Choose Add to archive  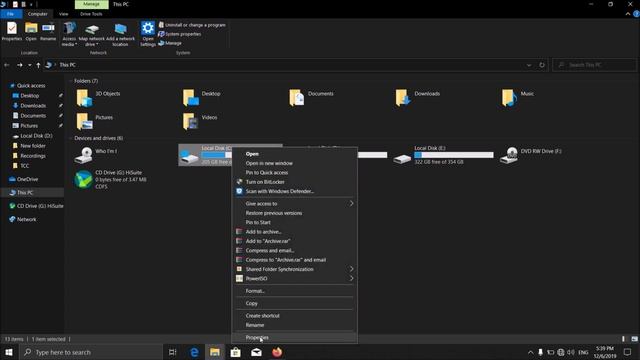point(294,232)
